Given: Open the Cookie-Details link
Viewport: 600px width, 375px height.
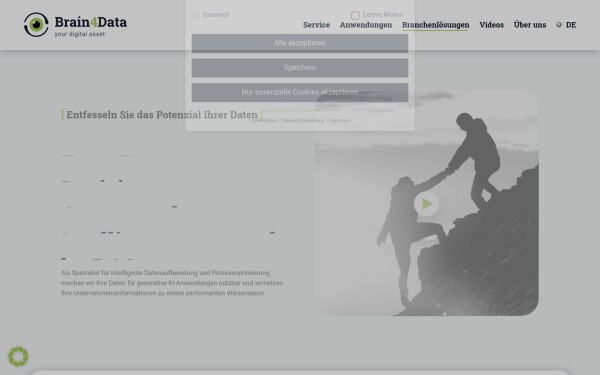Looking at the screenshot, I should [262, 120].
